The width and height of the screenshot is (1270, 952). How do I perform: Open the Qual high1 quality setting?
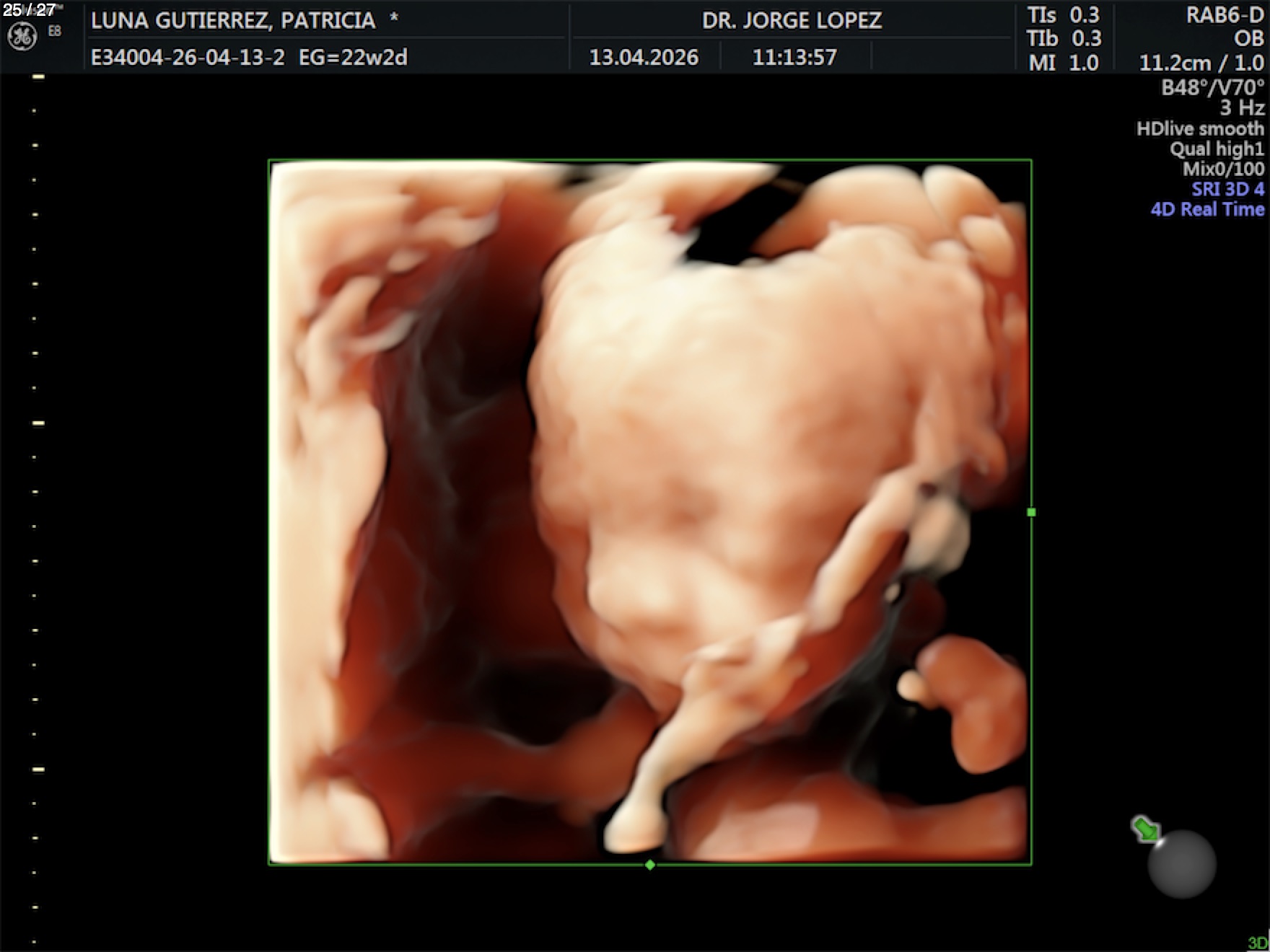coord(1217,149)
